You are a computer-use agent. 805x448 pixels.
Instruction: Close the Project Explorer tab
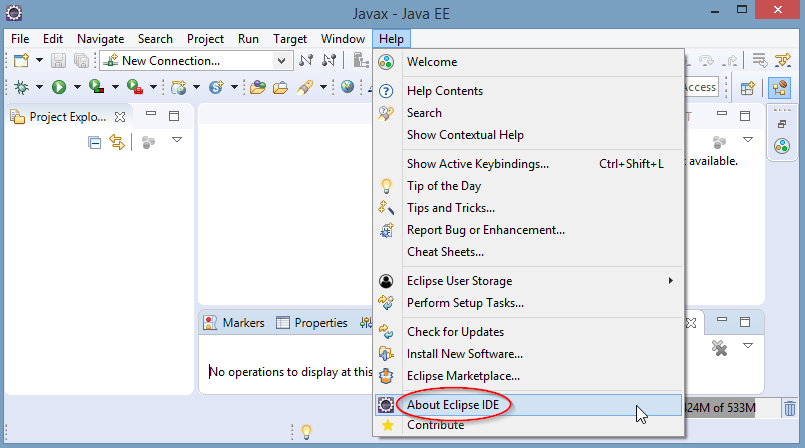(120, 117)
